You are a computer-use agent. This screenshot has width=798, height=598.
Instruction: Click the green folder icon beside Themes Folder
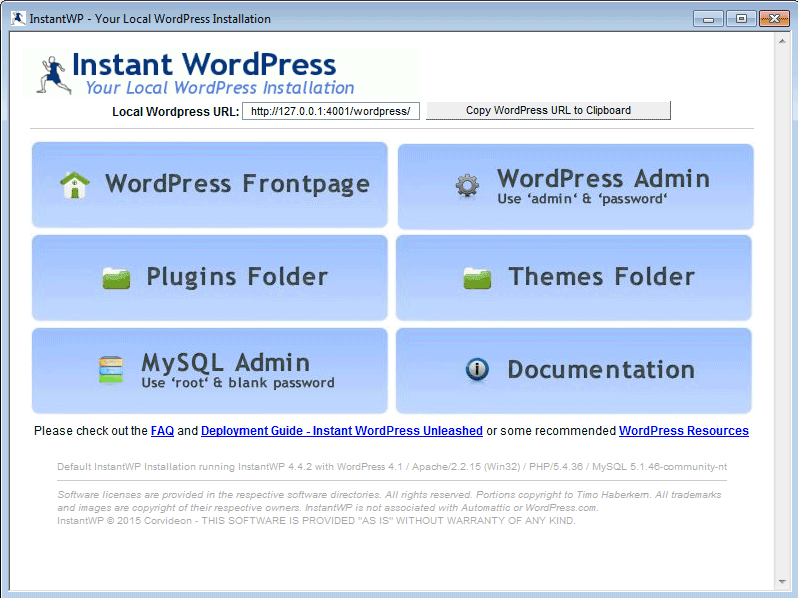tap(477, 278)
